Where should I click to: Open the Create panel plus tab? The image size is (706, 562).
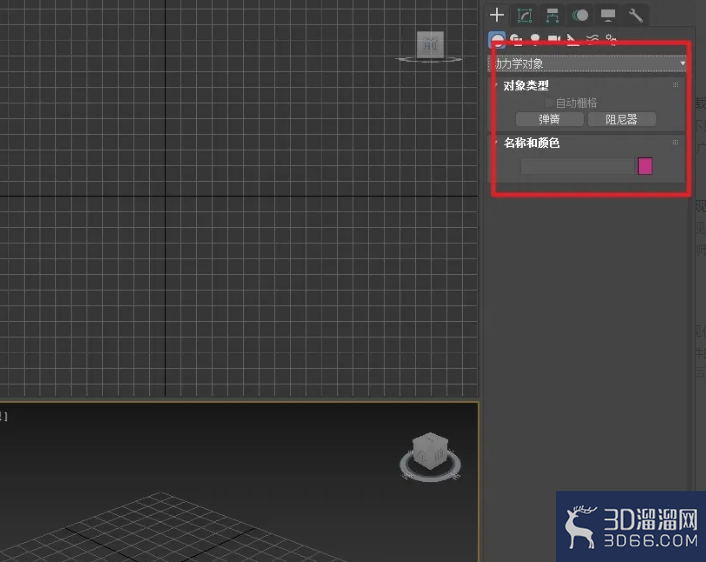497,15
